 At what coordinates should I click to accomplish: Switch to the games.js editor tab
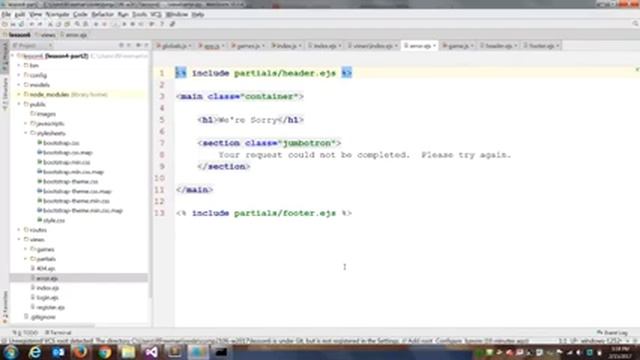[x=247, y=46]
